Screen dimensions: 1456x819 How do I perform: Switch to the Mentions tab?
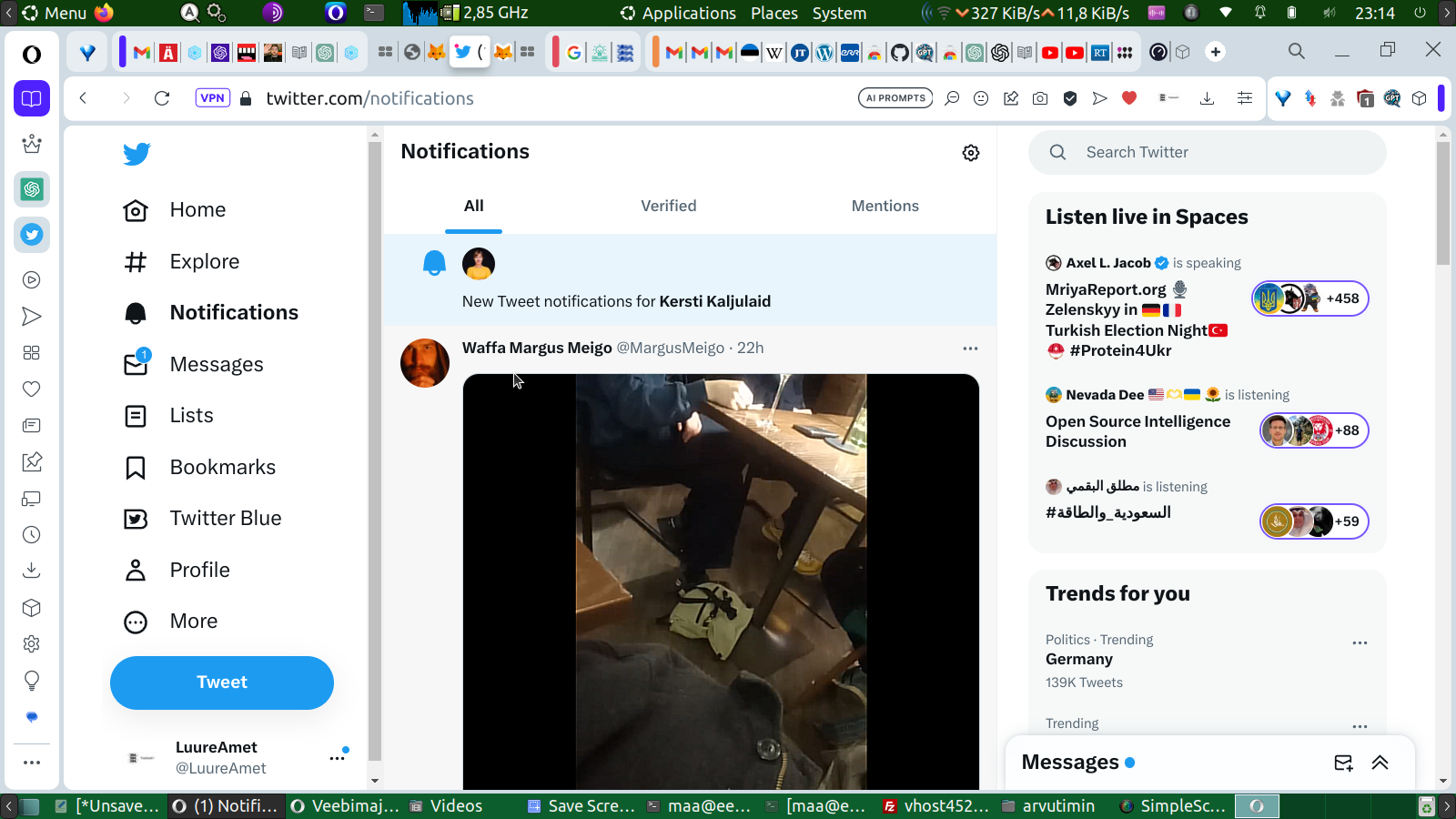point(885,206)
